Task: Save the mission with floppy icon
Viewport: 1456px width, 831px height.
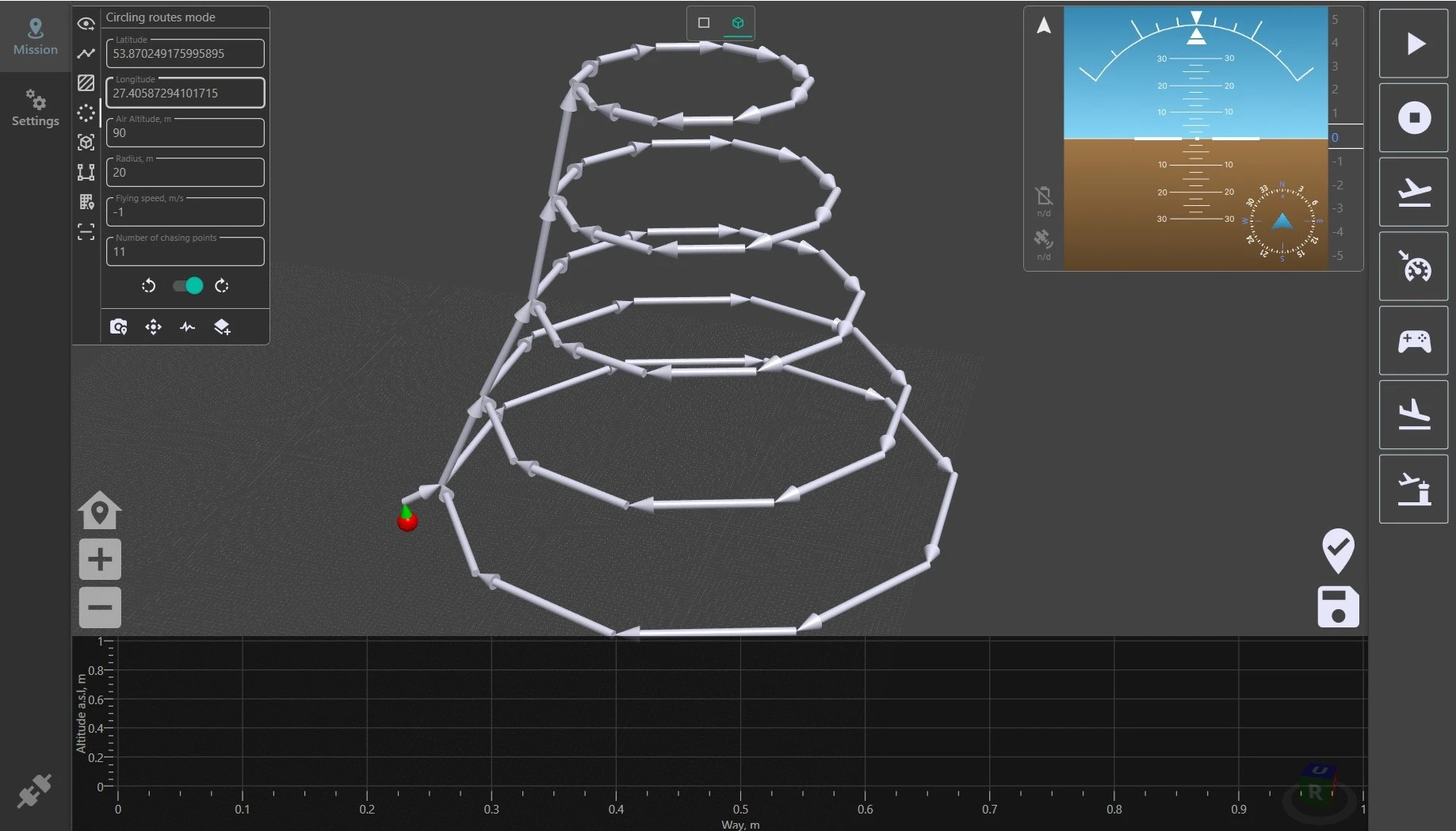Action: (x=1338, y=607)
